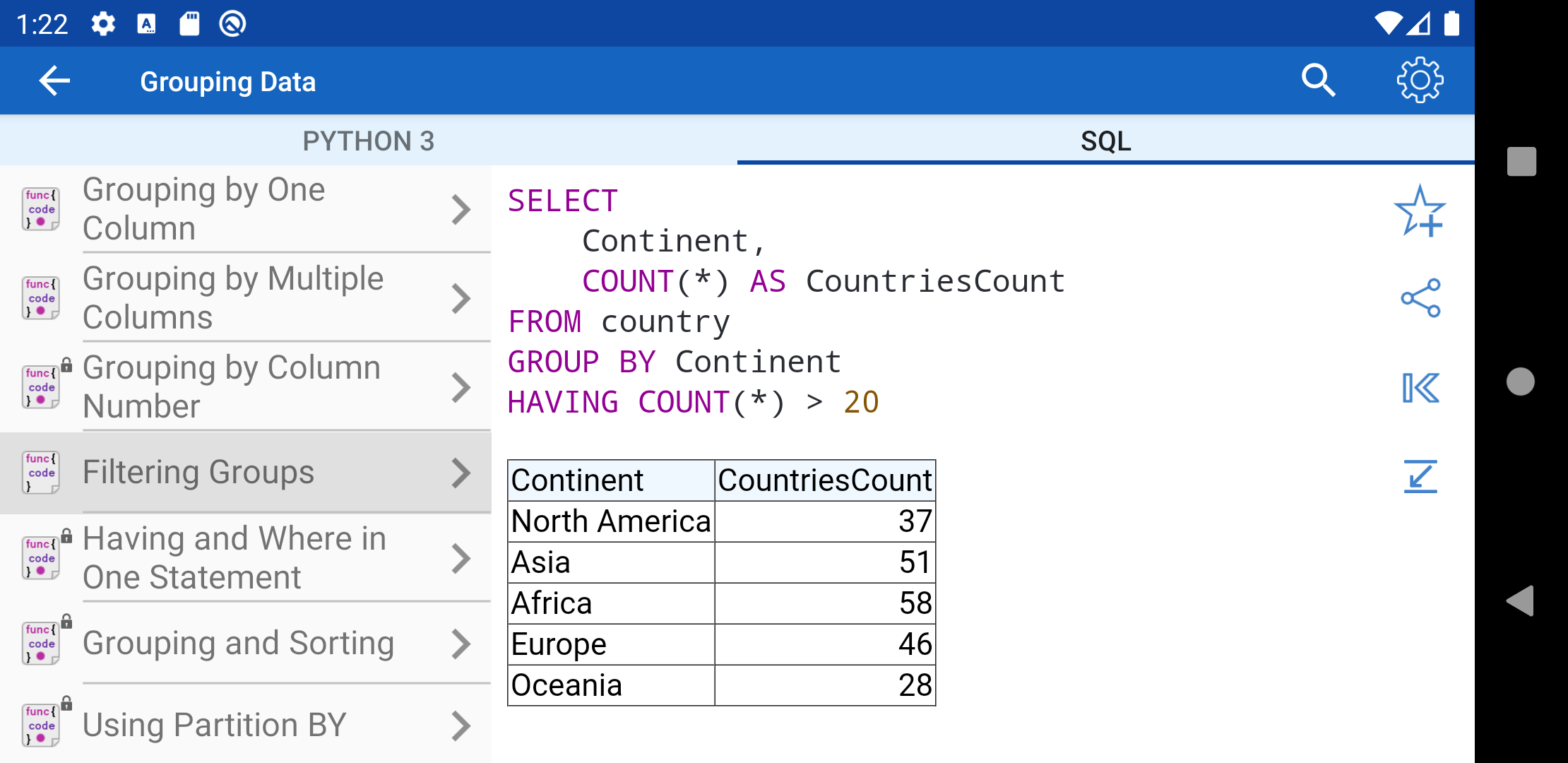Click count value 28

(x=825, y=685)
